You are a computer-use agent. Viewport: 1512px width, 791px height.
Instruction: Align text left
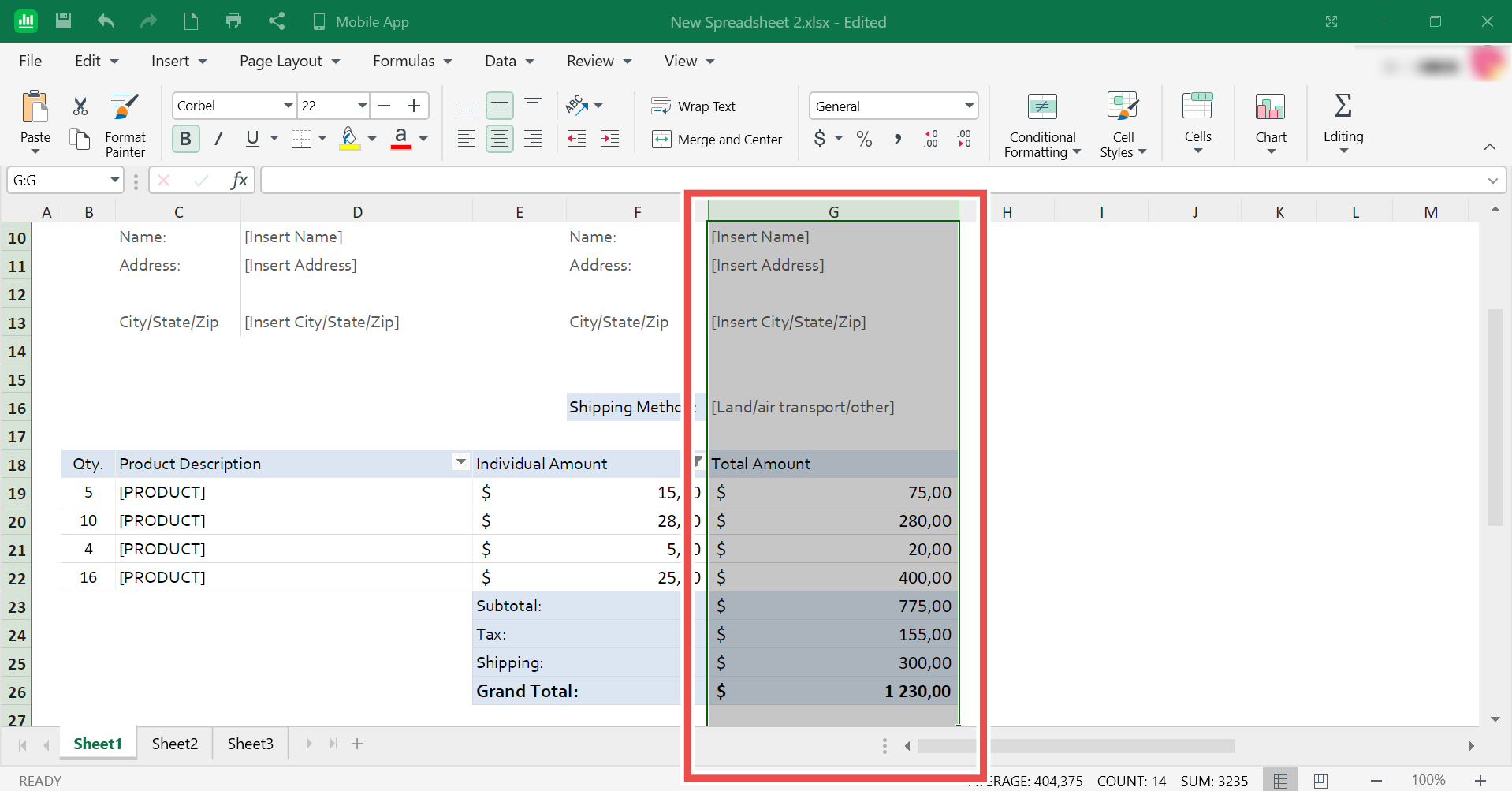(467, 139)
